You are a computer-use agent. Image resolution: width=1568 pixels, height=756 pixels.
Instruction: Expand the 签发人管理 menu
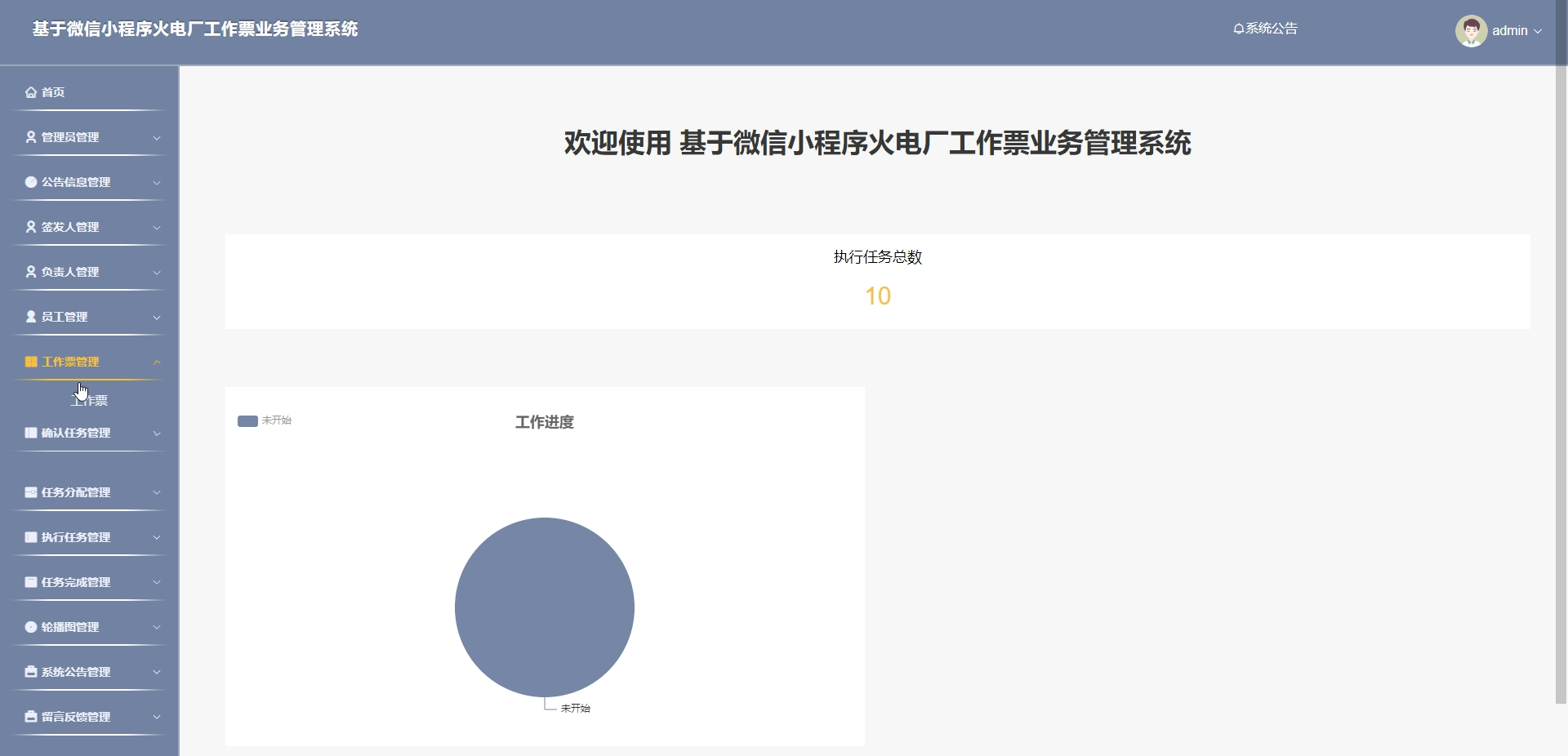click(x=90, y=227)
